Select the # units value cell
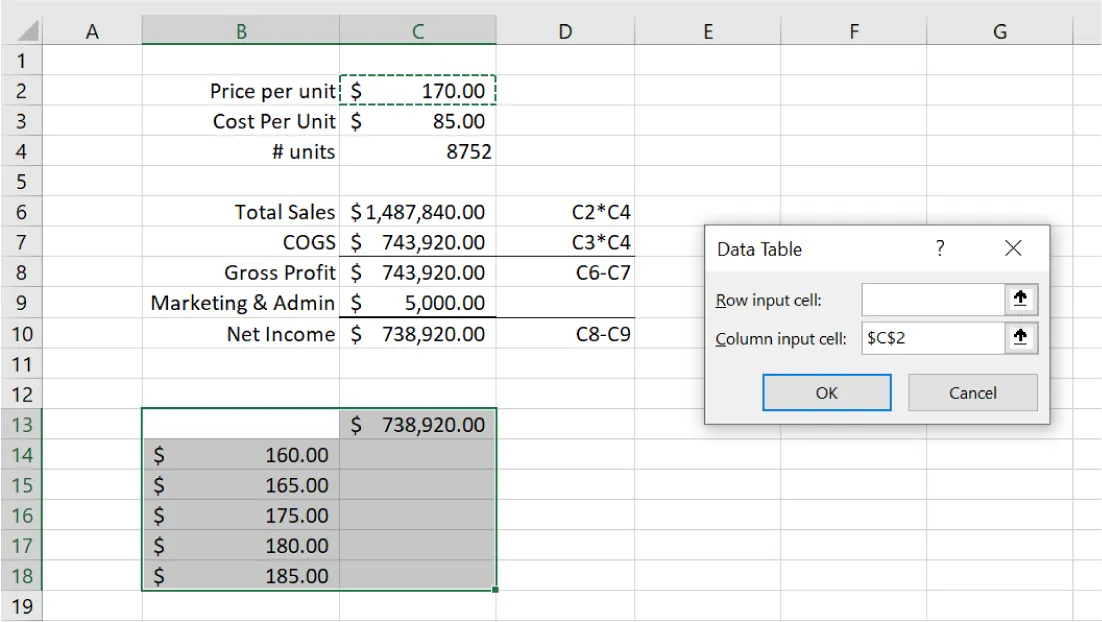Image resolution: width=1102 pixels, height=622 pixels. point(418,151)
